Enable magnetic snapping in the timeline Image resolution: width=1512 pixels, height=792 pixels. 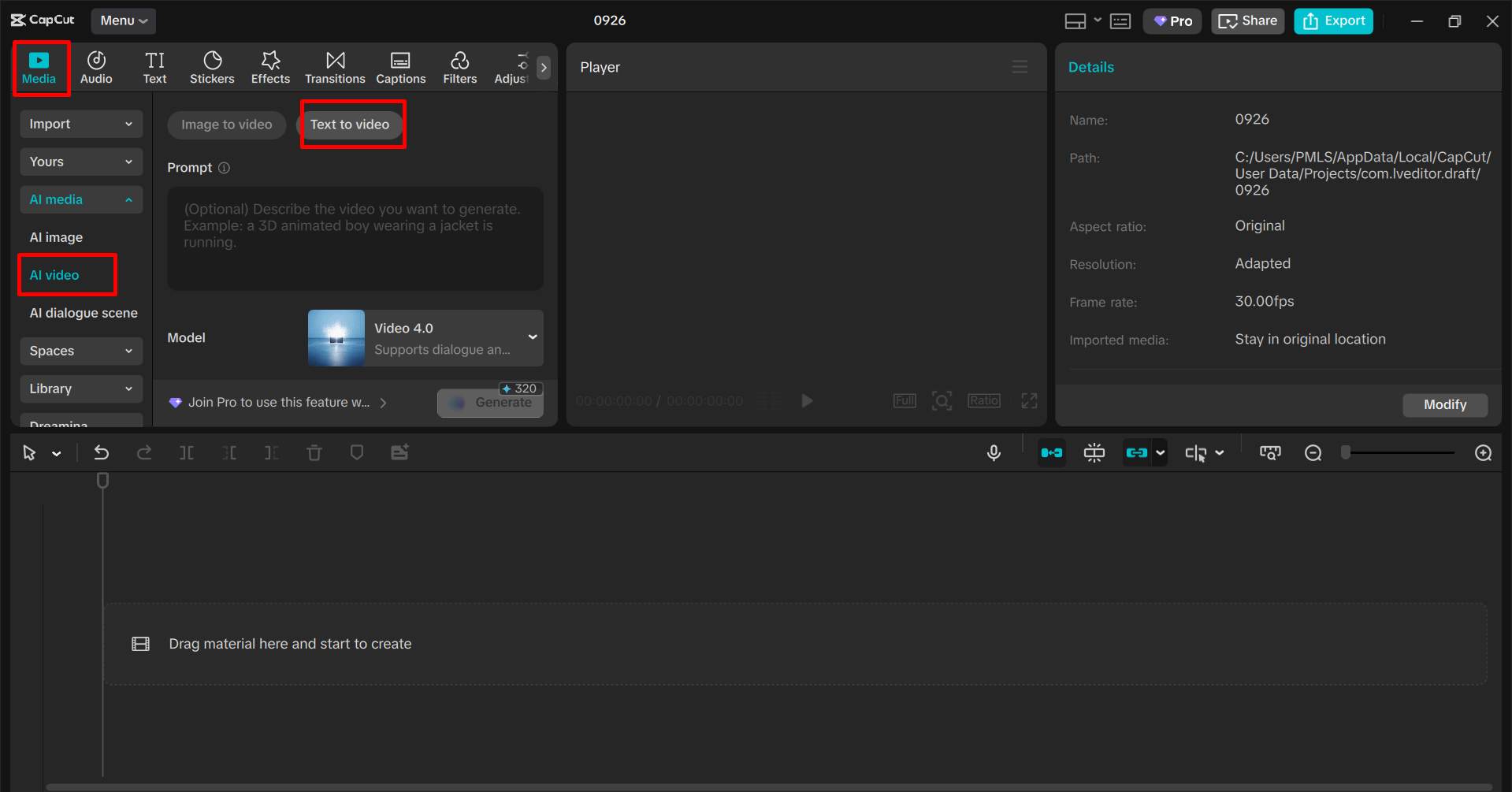point(1094,452)
